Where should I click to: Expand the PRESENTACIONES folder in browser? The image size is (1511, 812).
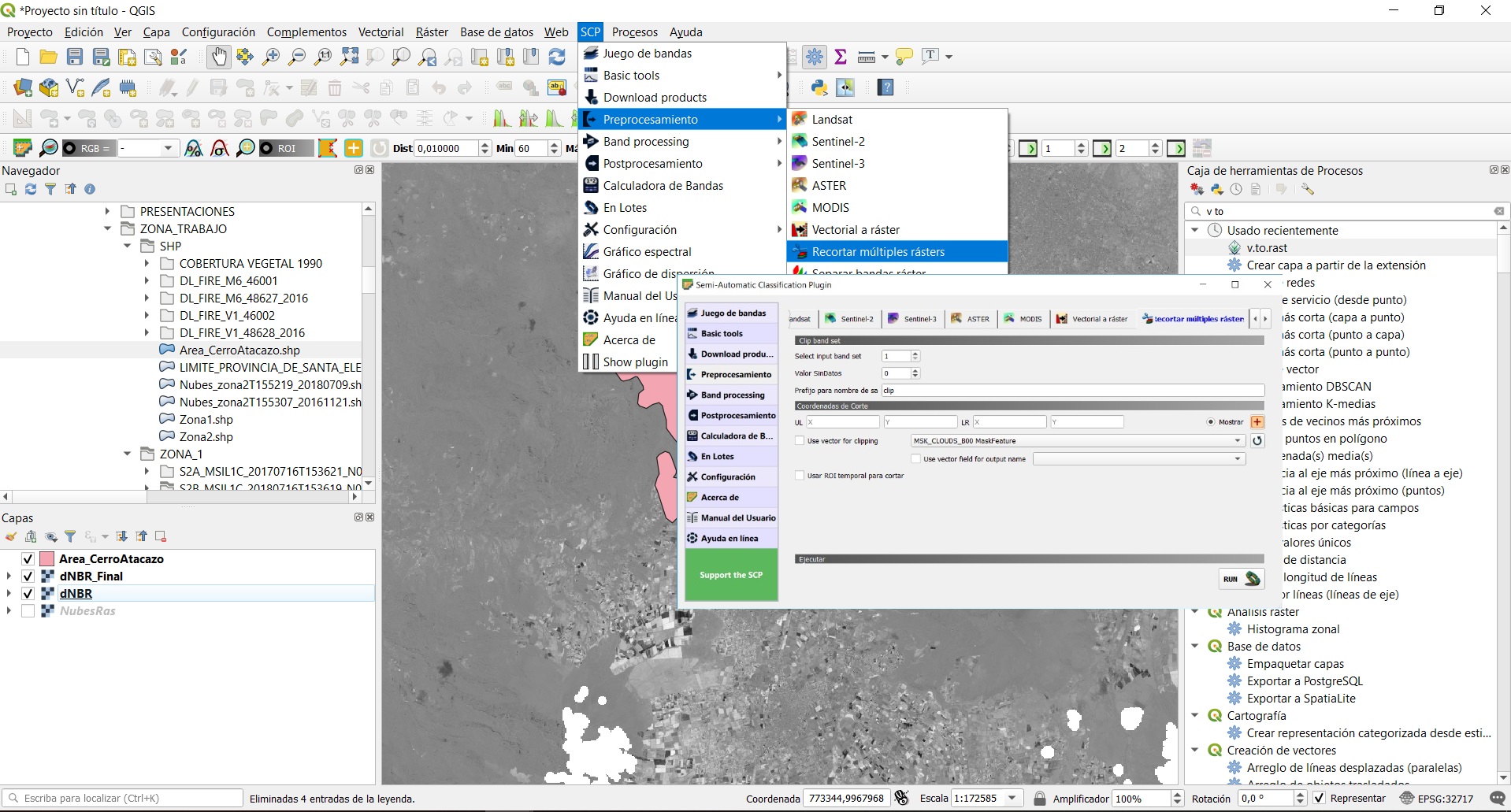coord(108,211)
